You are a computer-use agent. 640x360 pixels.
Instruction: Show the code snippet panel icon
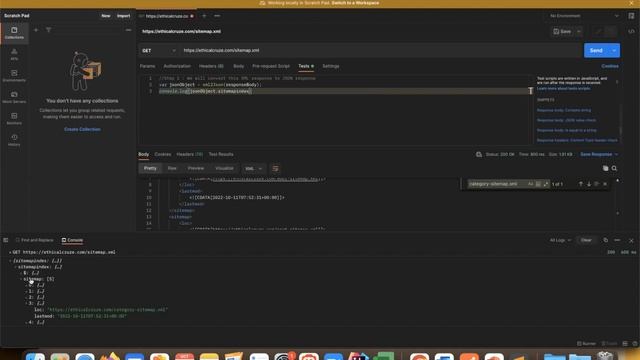pyautogui.click(x=631, y=31)
